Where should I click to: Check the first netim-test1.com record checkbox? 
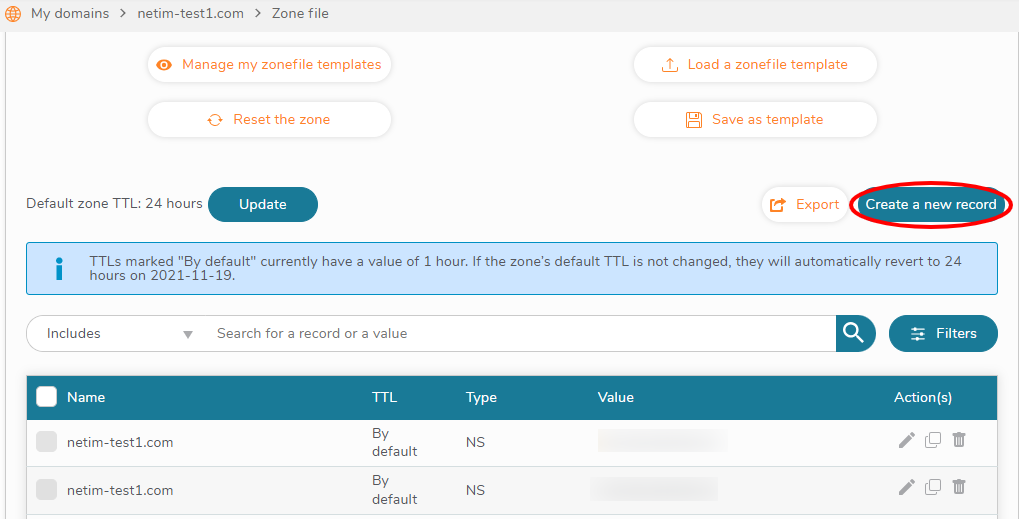pos(46,441)
